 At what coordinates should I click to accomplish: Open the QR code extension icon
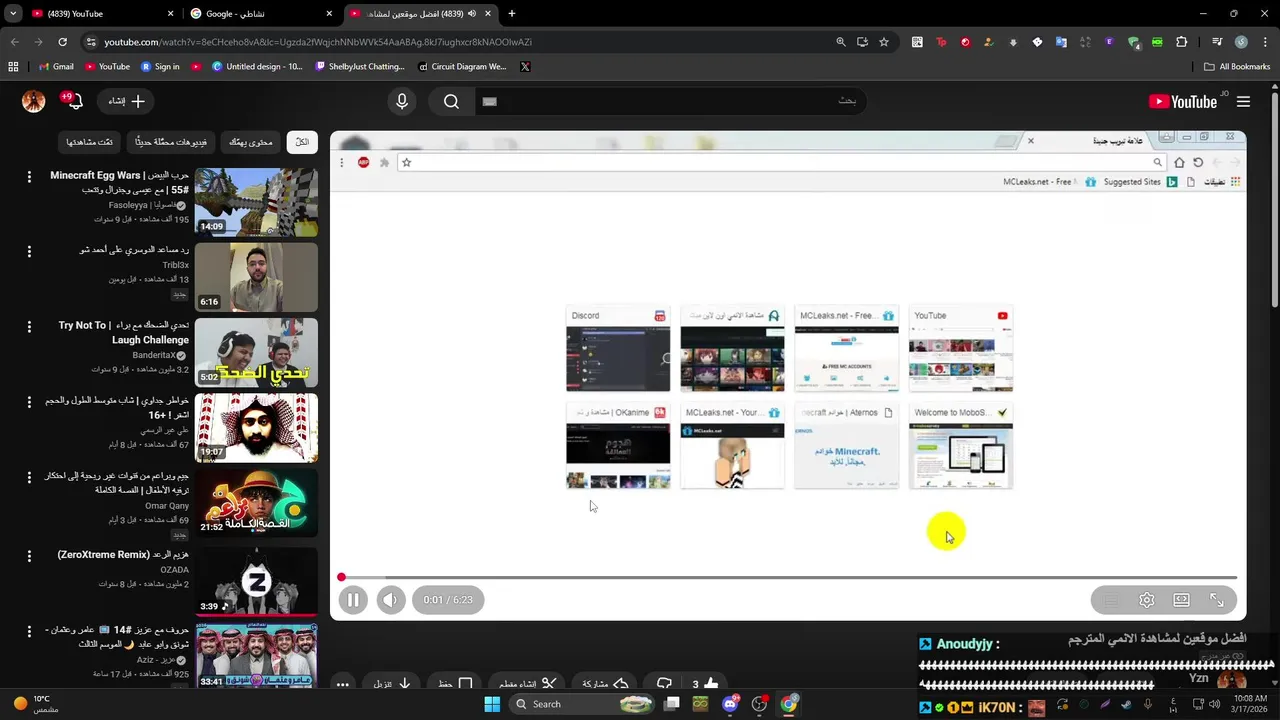917,42
